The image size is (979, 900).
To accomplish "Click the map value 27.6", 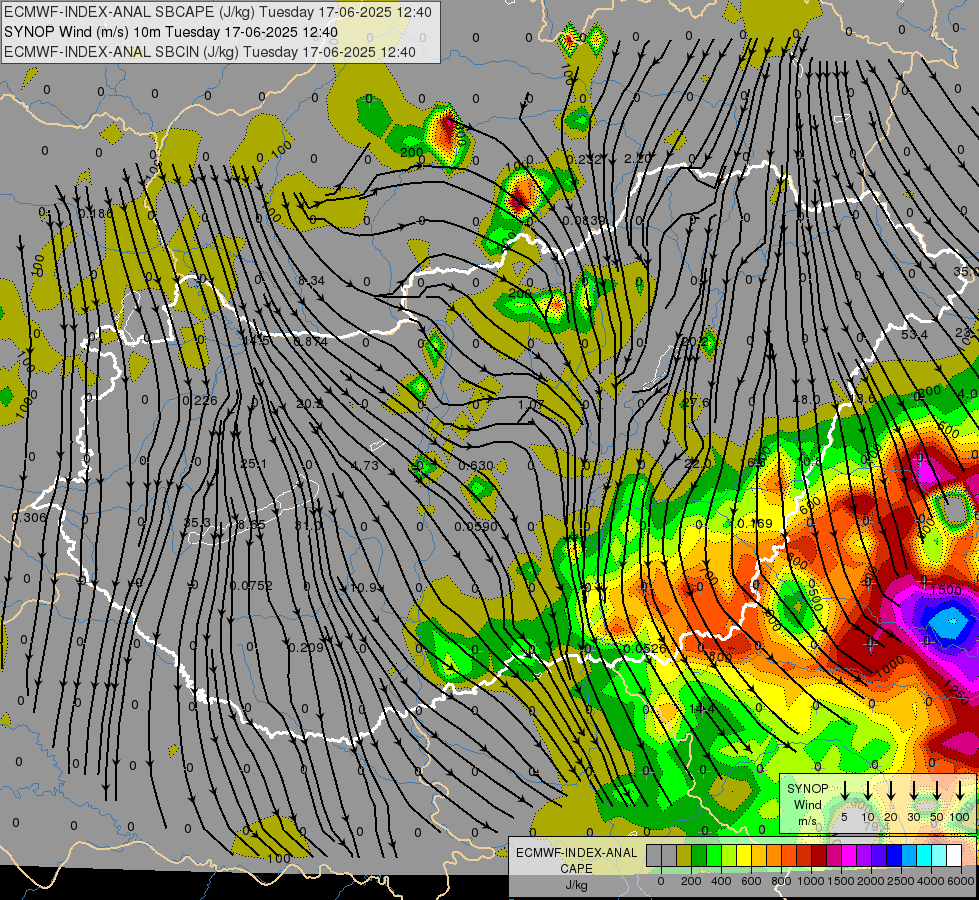I will click(x=696, y=402).
